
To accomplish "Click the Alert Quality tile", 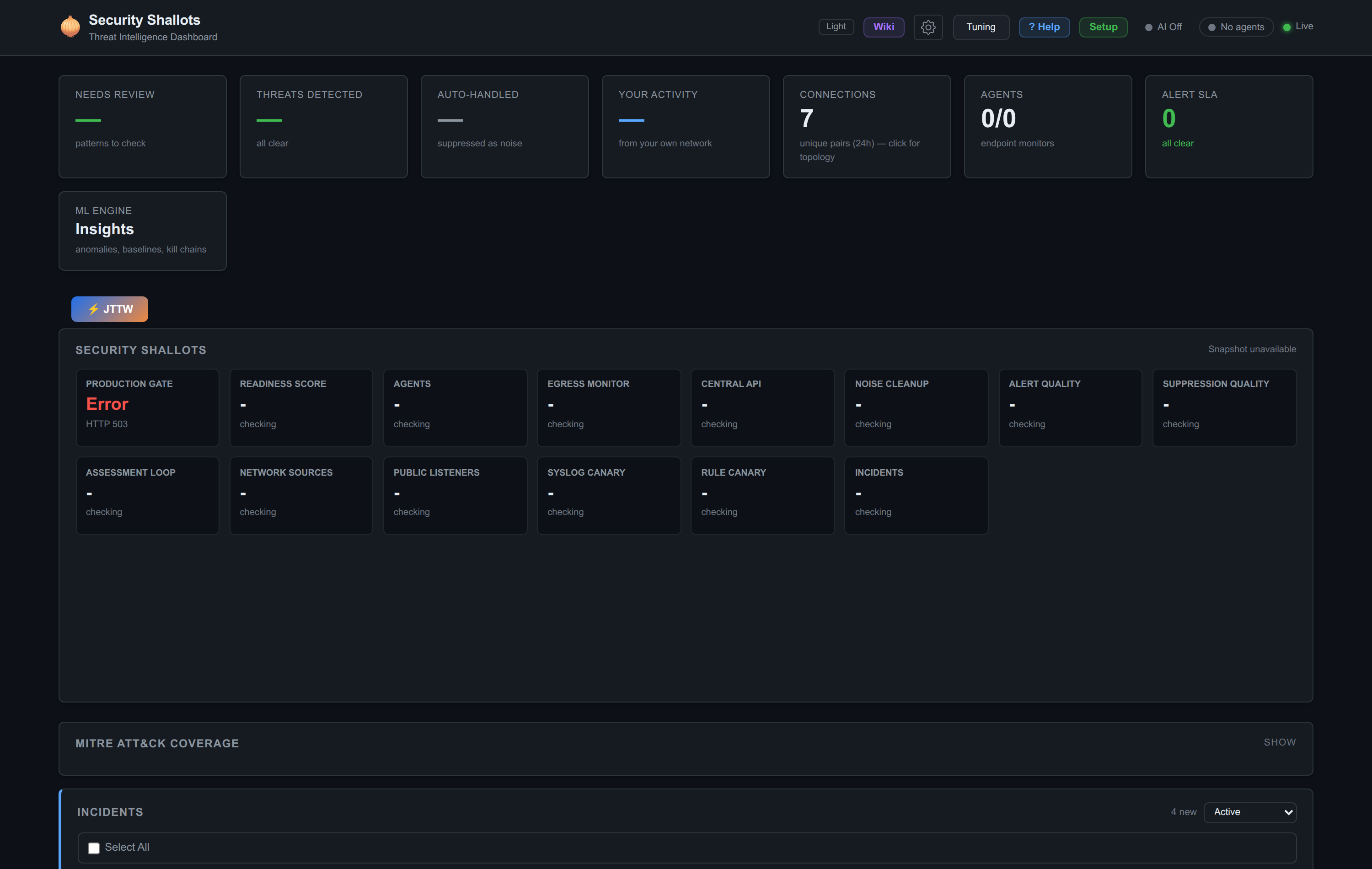I will point(1071,408).
